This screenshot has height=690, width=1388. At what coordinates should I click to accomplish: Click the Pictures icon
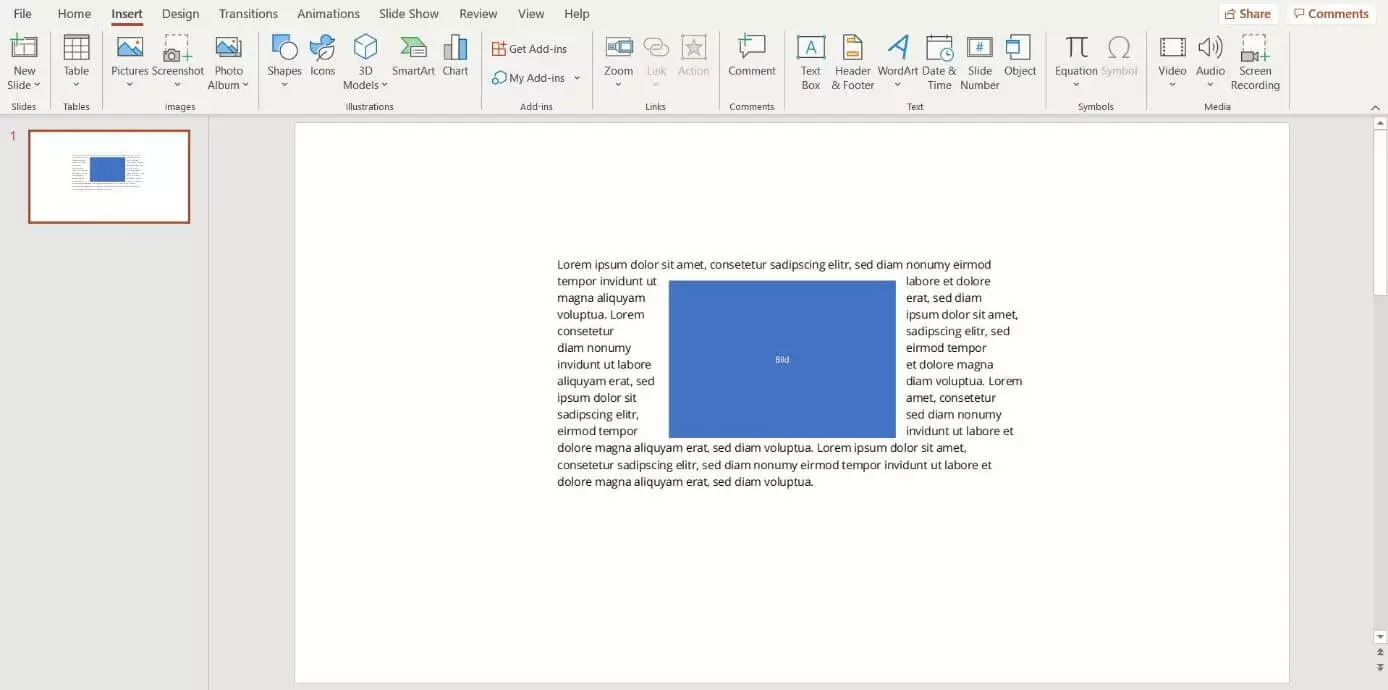(130, 48)
